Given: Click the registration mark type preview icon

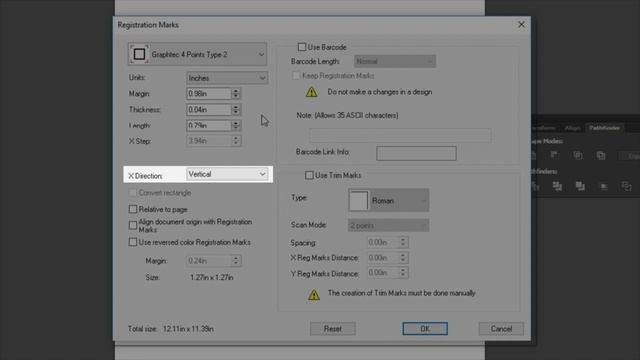Looking at the screenshot, I should pos(139,54).
